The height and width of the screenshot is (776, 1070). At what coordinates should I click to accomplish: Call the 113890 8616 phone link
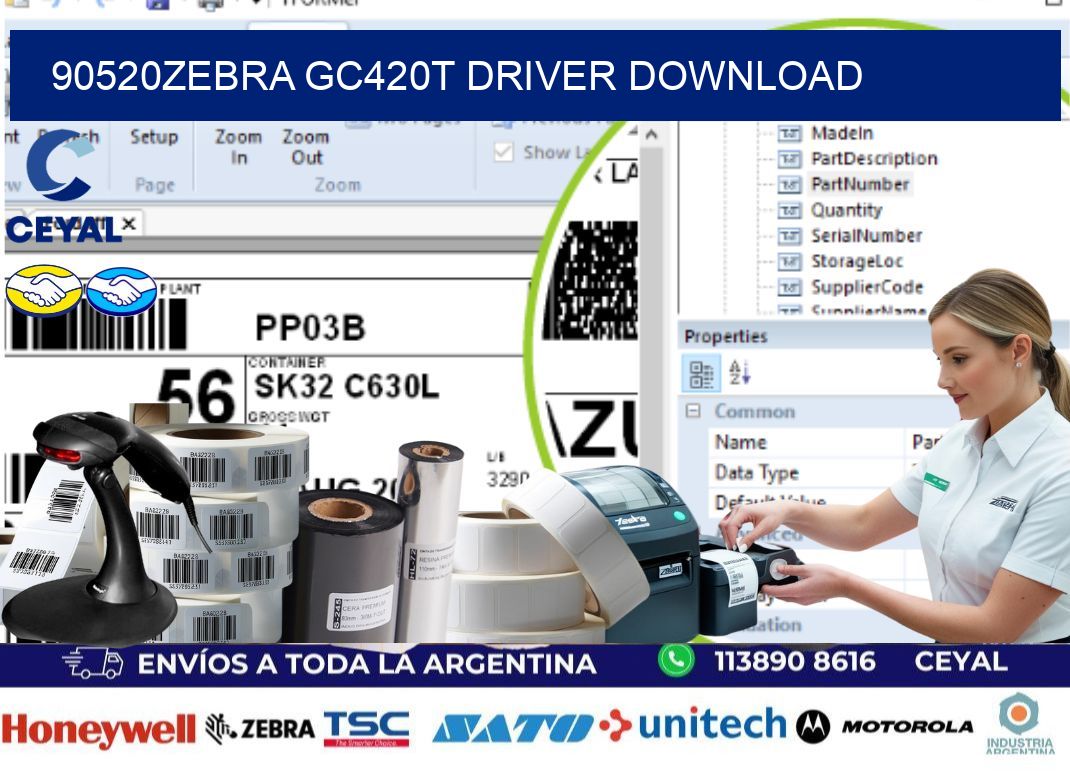point(795,662)
